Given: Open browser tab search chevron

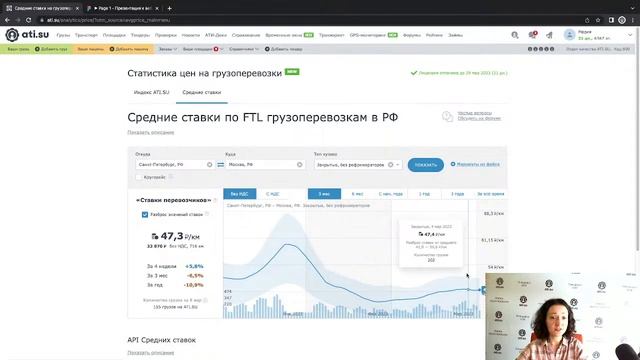Looking at the screenshot, I should click(x=632, y=8).
